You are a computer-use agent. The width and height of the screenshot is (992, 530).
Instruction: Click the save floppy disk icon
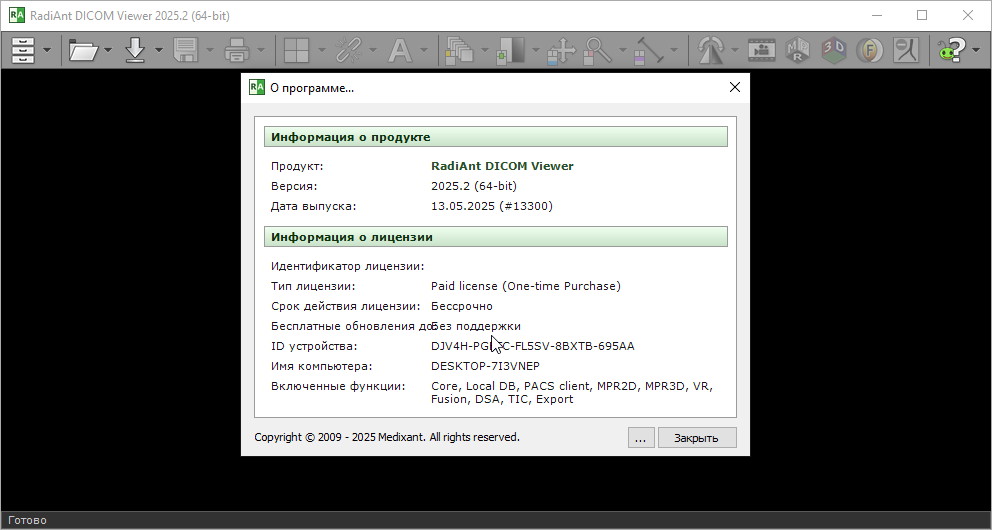(x=186, y=50)
